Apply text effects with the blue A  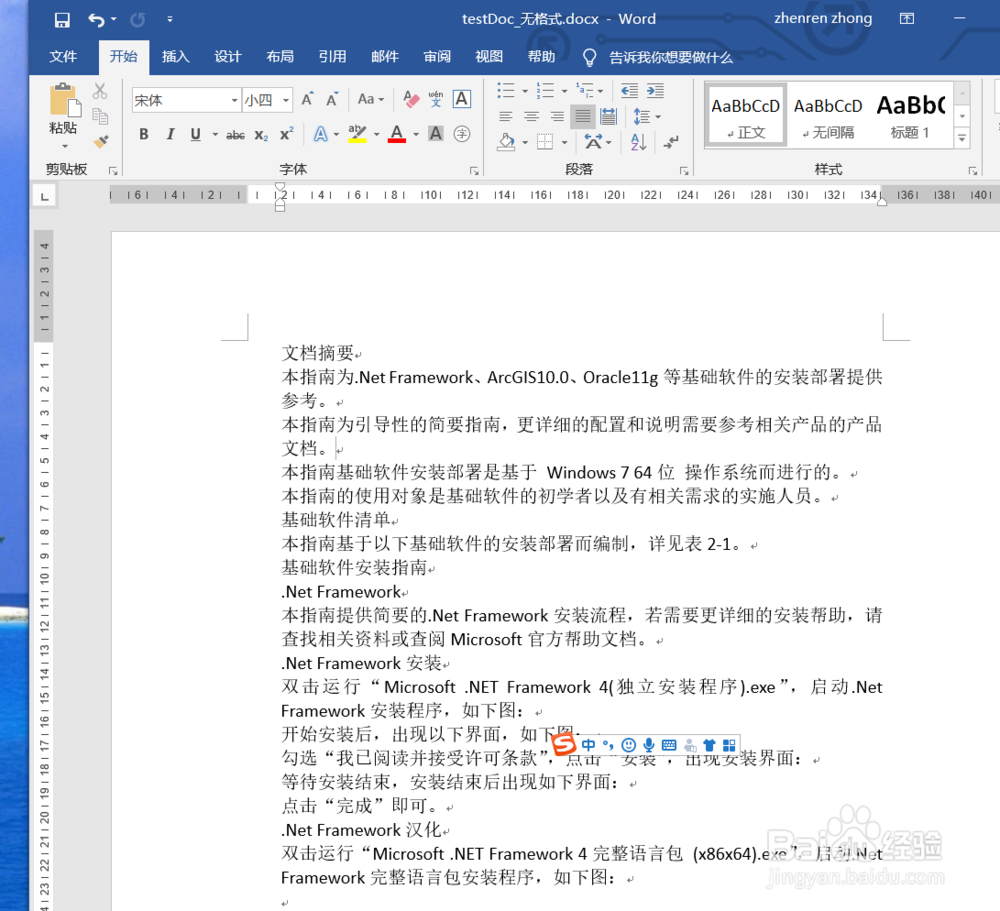coord(321,134)
